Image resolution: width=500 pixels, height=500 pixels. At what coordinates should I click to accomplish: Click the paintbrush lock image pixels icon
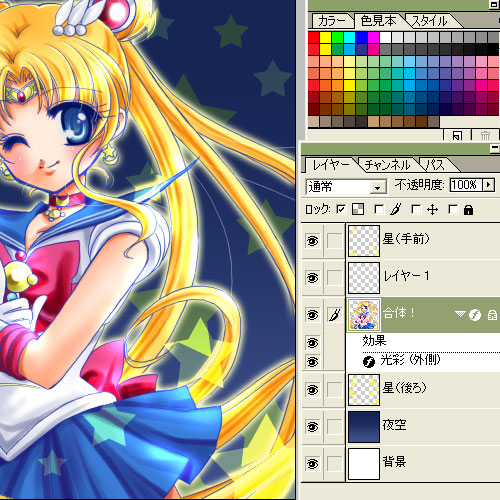(395, 209)
